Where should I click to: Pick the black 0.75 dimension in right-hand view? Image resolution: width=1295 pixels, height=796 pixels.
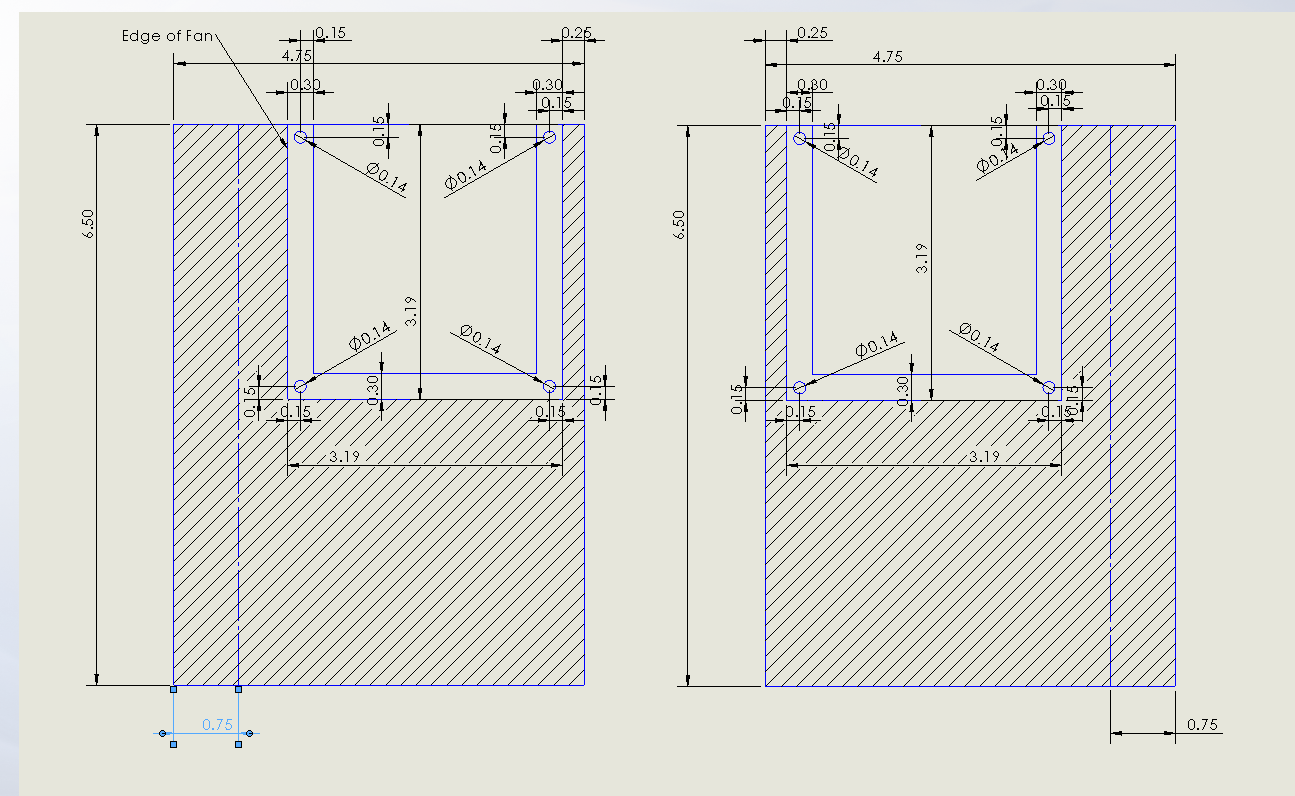pyautogui.click(x=1202, y=724)
